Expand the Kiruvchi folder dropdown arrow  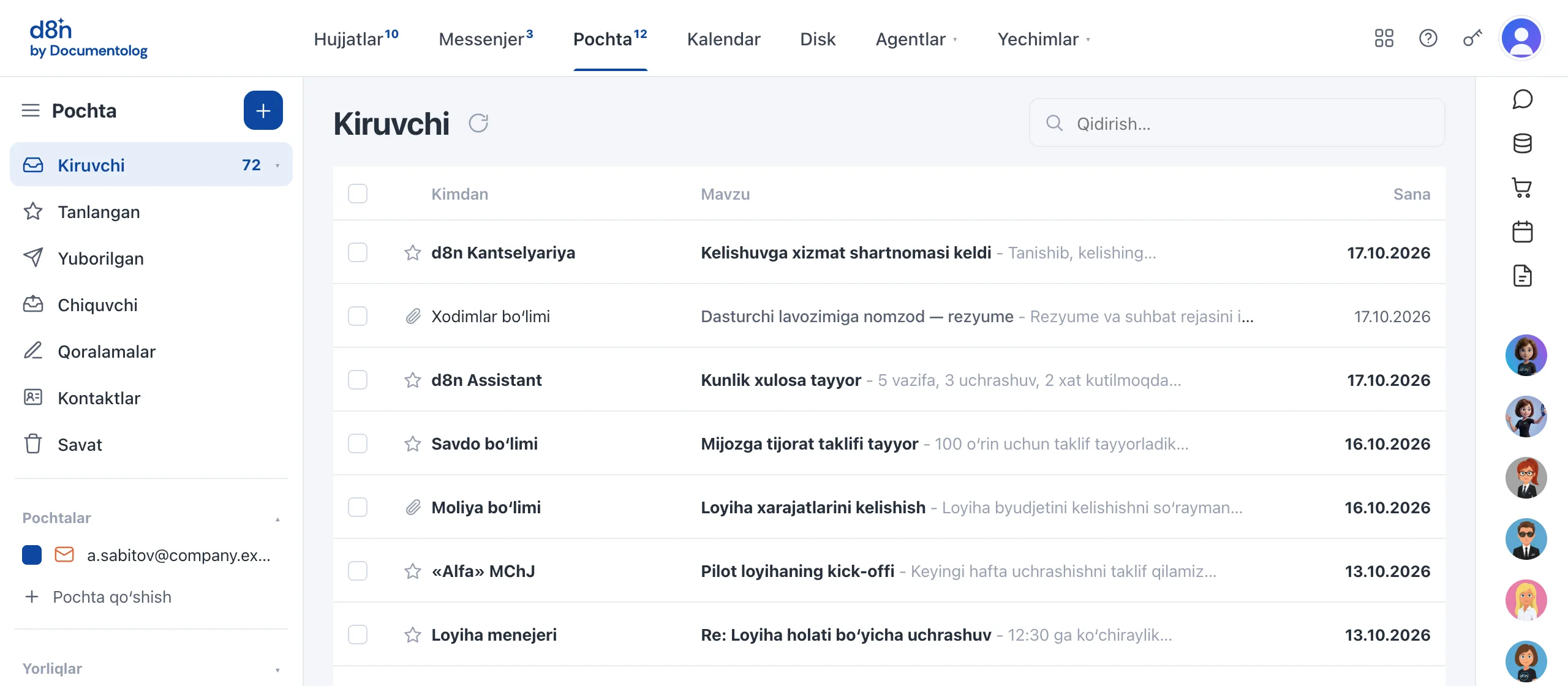(x=277, y=165)
